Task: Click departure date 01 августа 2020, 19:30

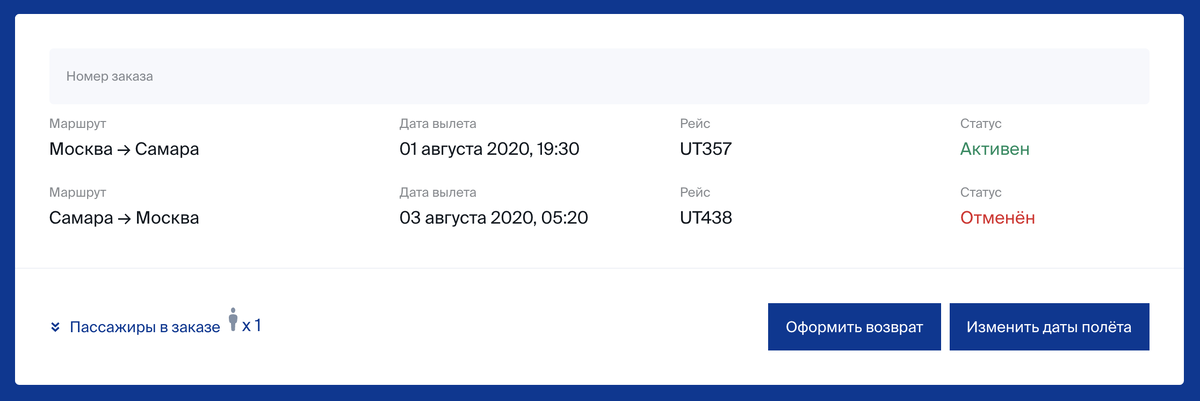Action: pos(489,150)
